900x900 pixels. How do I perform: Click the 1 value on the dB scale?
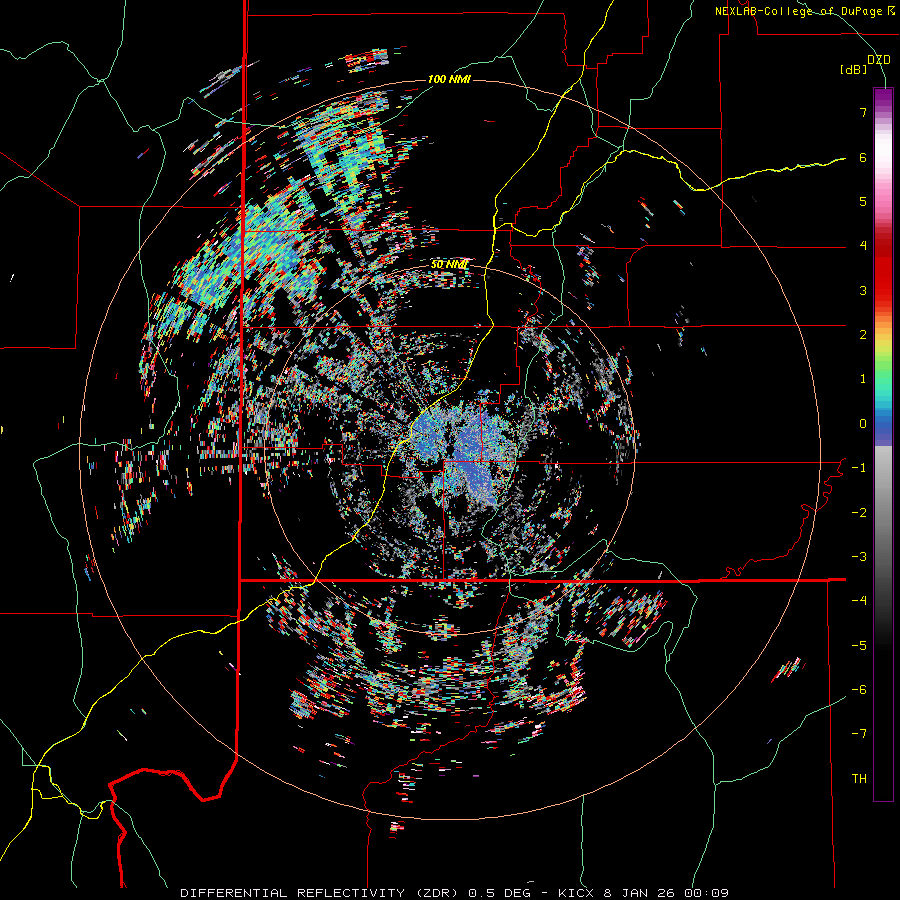click(863, 379)
